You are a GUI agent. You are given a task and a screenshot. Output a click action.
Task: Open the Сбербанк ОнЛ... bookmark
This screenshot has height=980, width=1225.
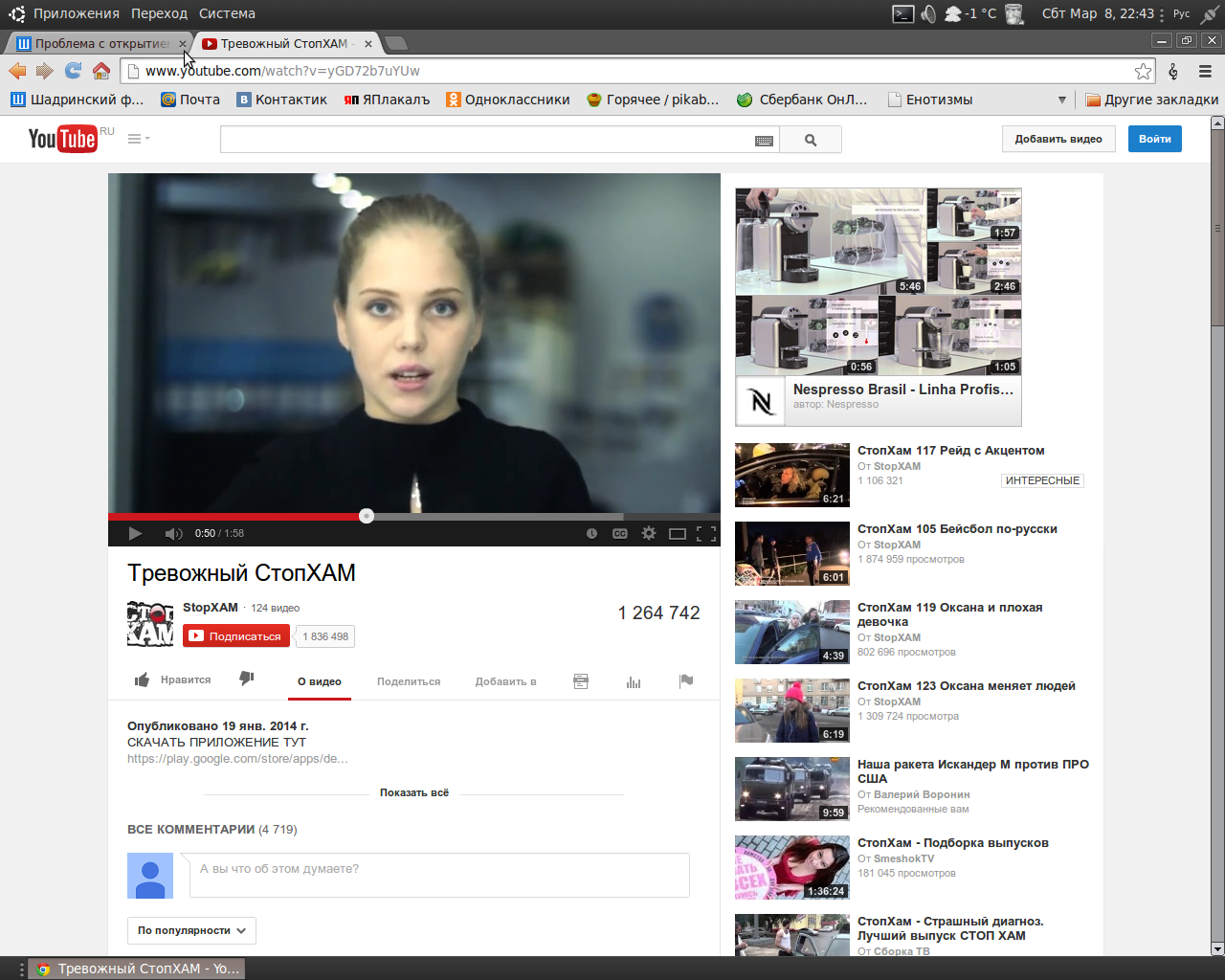point(801,100)
